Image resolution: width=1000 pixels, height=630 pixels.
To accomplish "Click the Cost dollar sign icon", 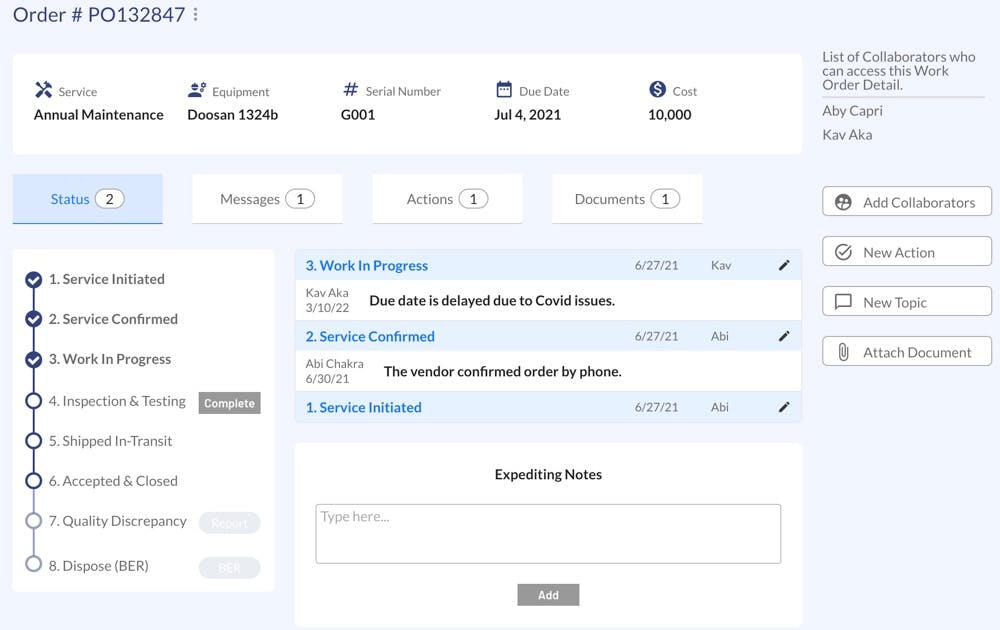I will tap(657, 90).
